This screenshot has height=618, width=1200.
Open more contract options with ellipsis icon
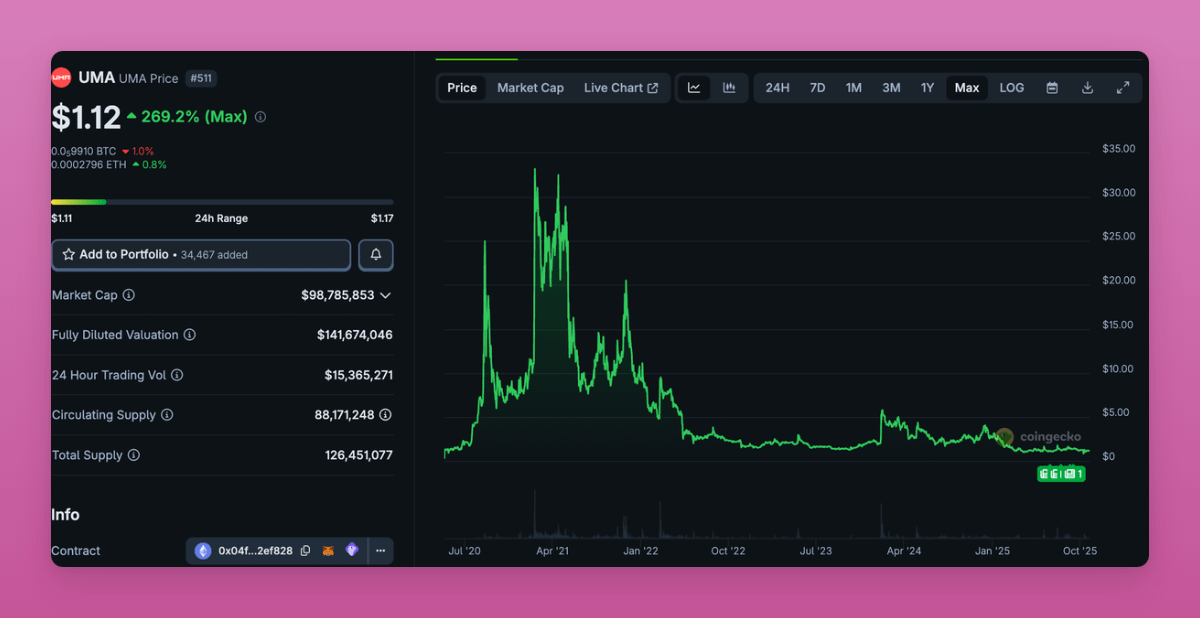pyautogui.click(x=380, y=551)
